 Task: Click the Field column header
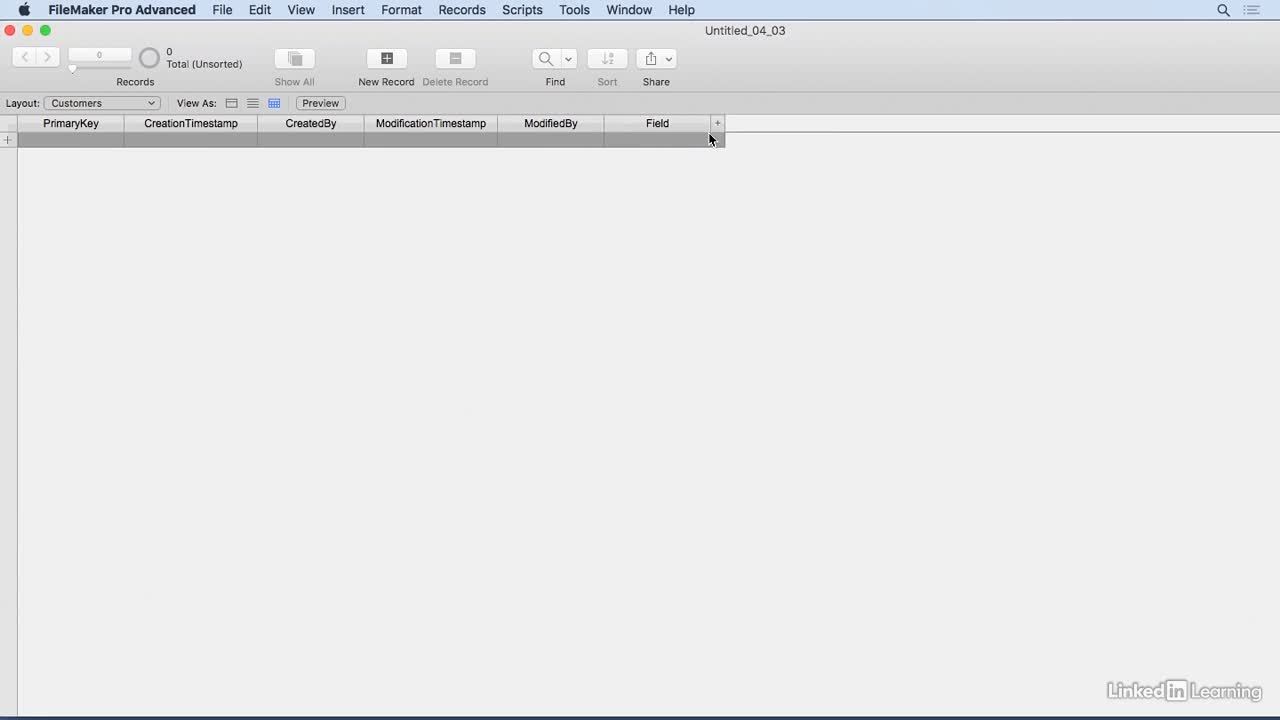tap(657, 123)
